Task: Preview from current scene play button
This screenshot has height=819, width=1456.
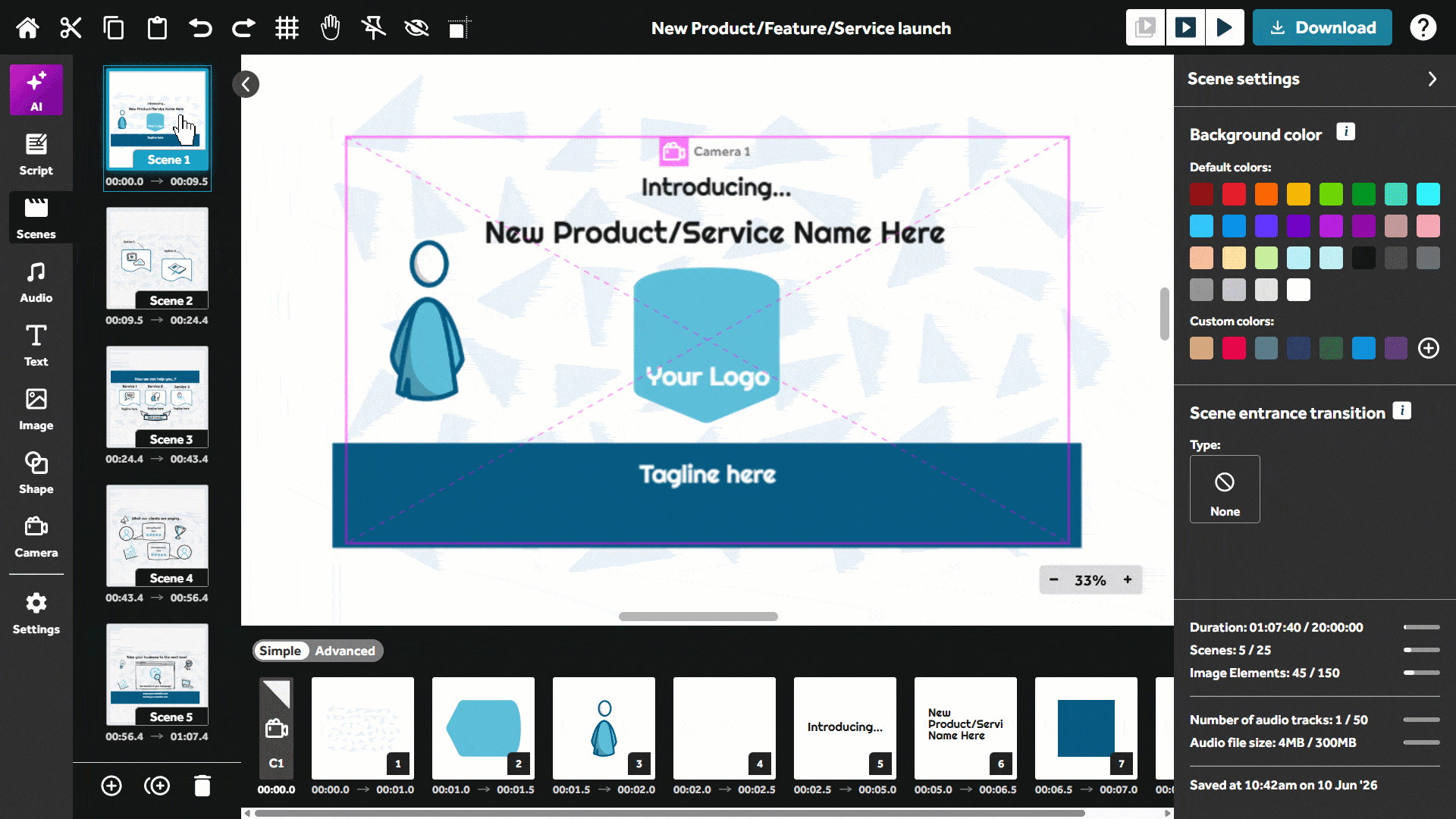Action: (1185, 27)
